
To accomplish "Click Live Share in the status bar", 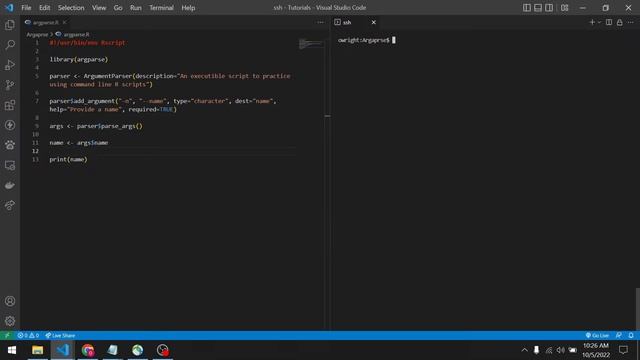I will (60, 335).
